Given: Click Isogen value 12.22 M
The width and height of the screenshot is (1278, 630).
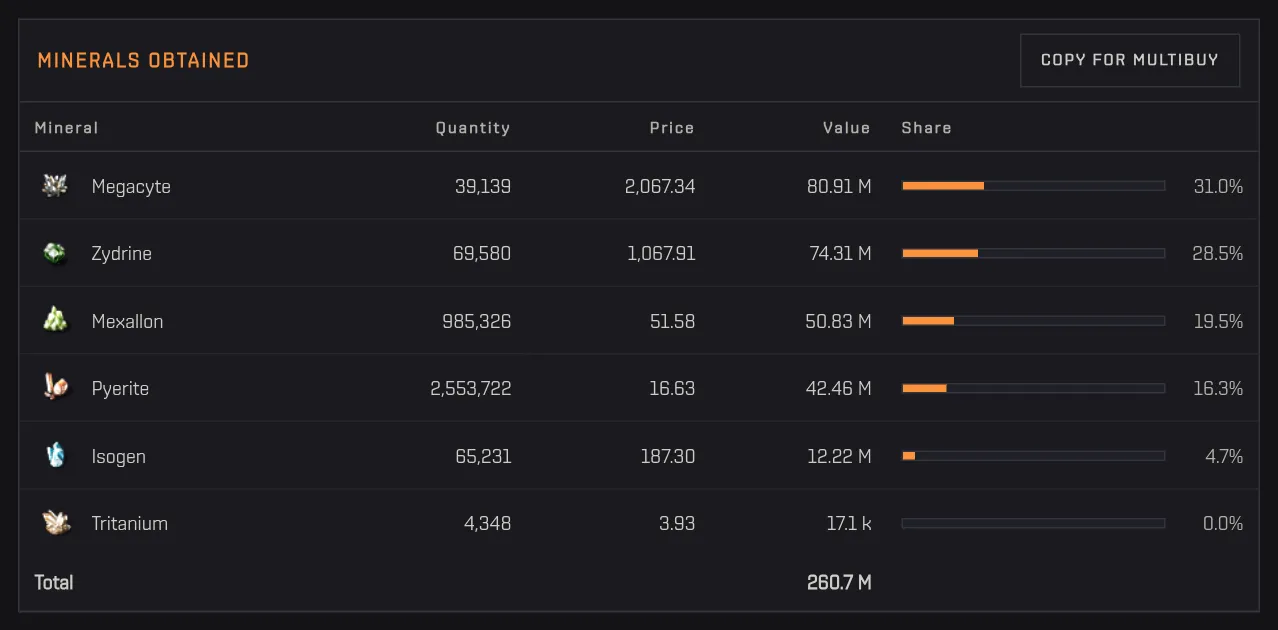Looking at the screenshot, I should (839, 456).
